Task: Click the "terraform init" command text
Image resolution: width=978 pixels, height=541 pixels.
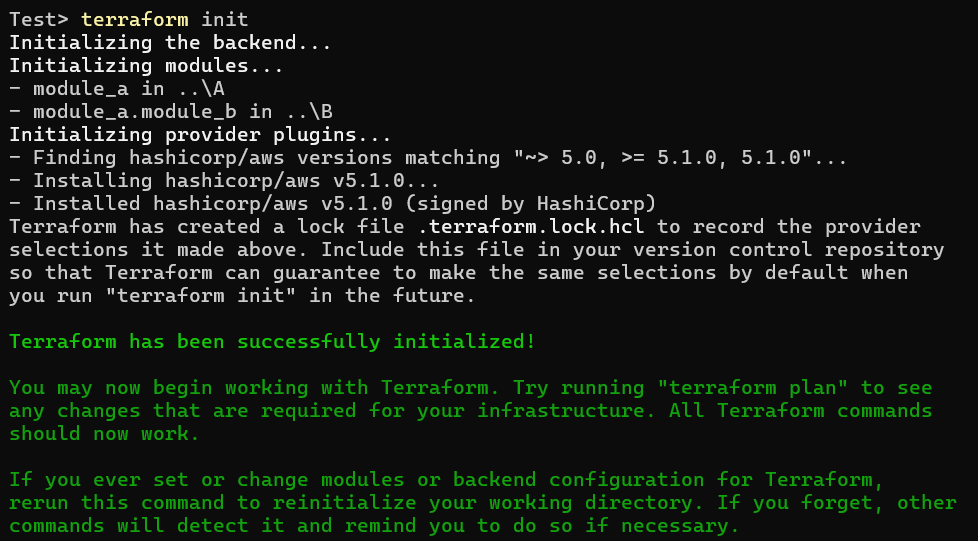Action: (165, 19)
